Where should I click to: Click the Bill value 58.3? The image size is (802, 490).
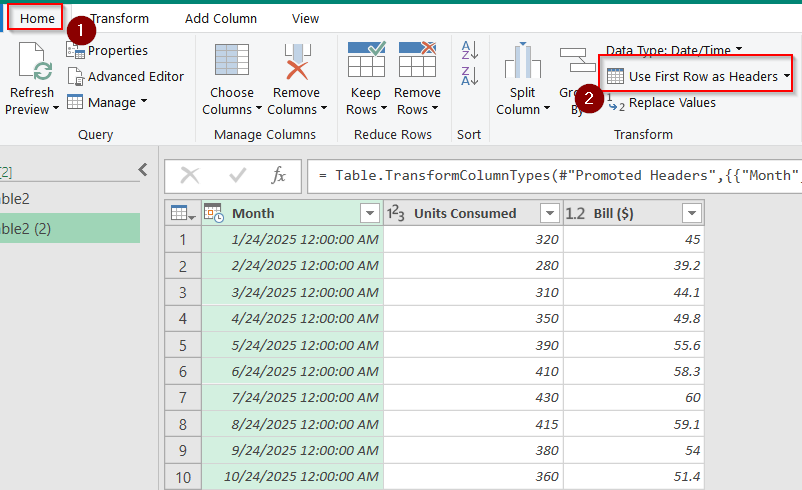tap(634, 371)
